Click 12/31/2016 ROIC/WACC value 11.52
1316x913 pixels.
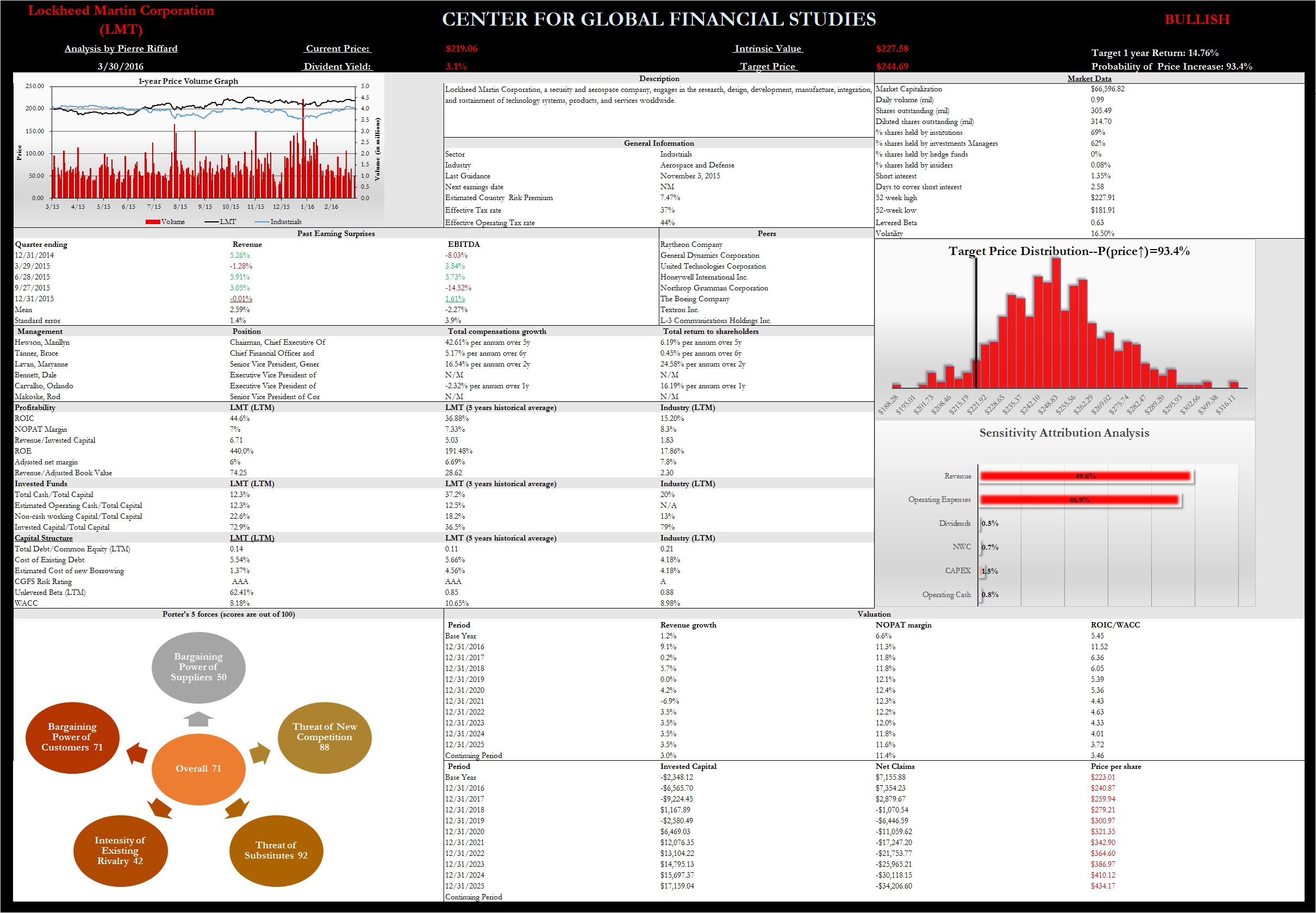coord(1099,647)
